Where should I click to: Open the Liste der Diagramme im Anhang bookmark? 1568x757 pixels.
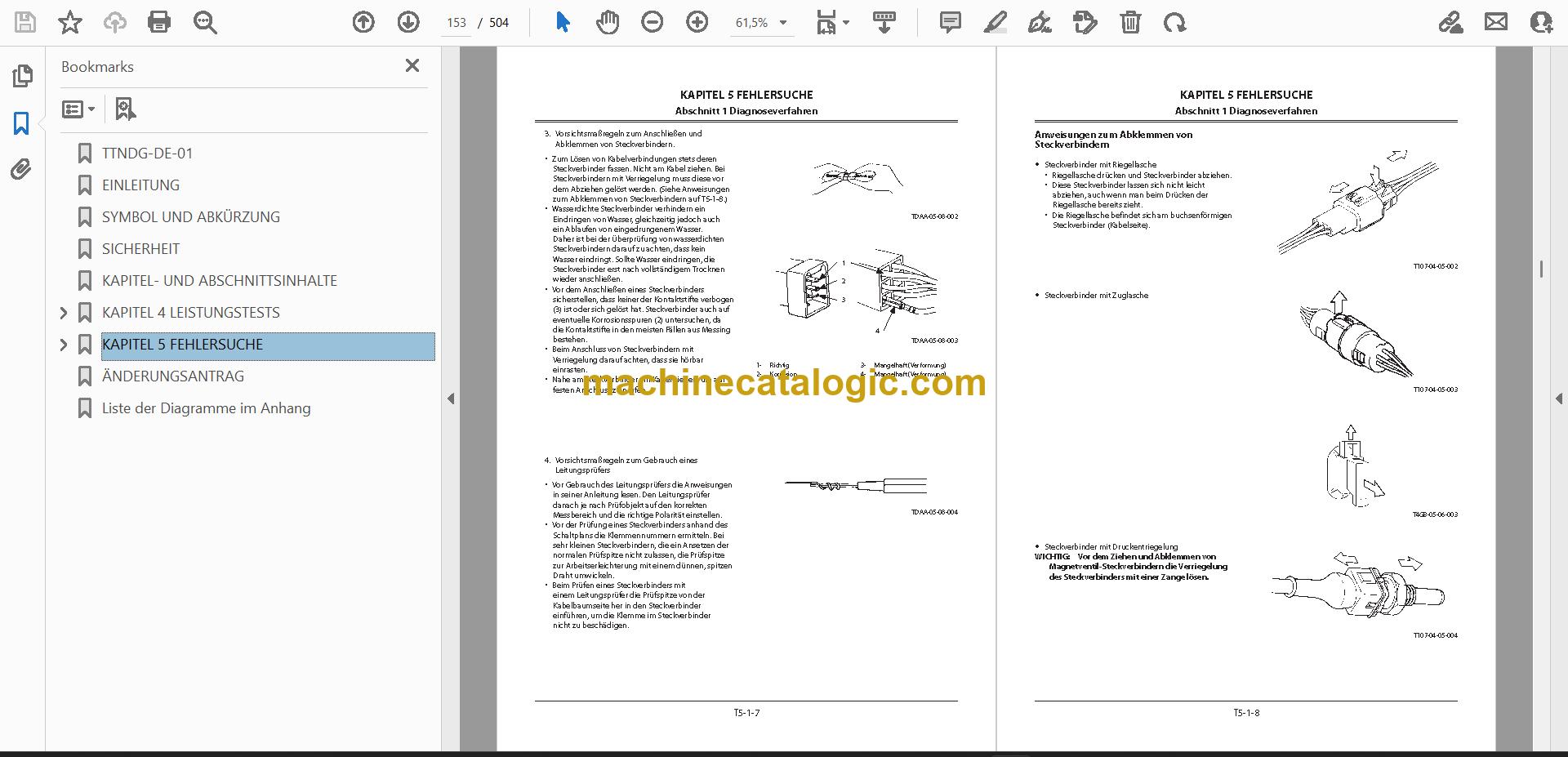pos(206,408)
